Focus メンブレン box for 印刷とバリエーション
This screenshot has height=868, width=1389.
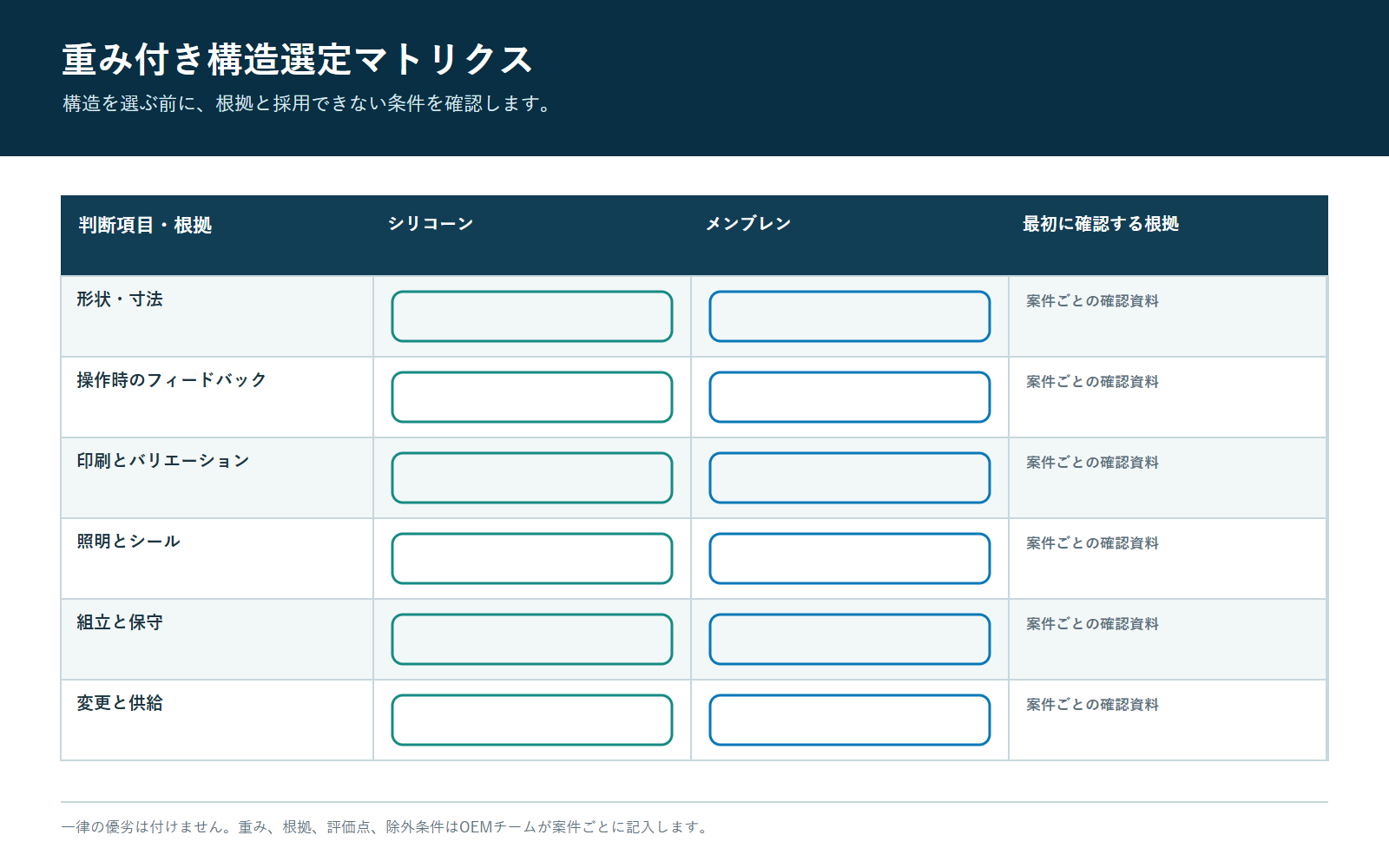(850, 477)
